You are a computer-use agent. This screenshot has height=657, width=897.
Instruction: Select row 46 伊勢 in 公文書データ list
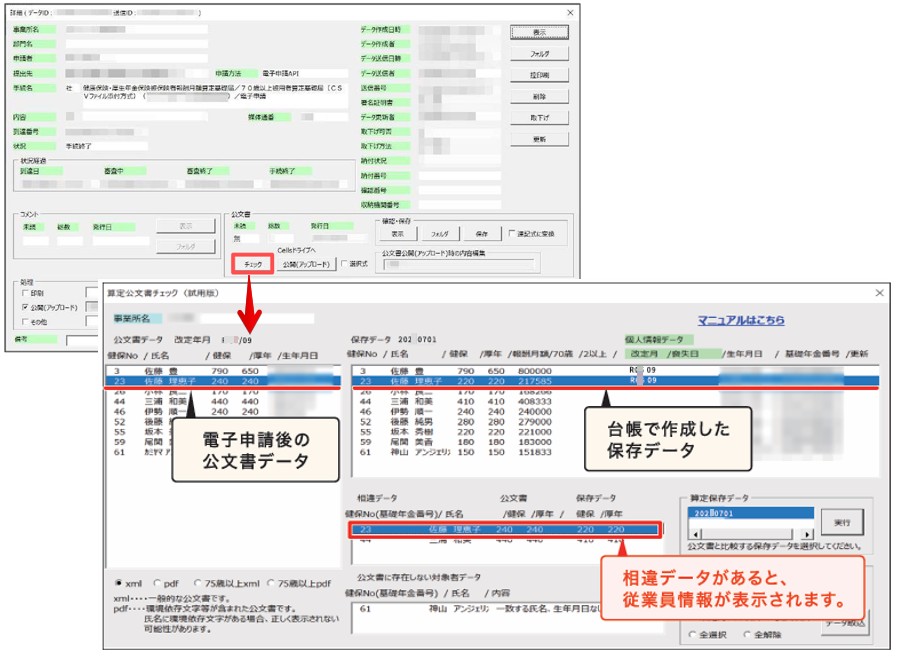click(223, 411)
